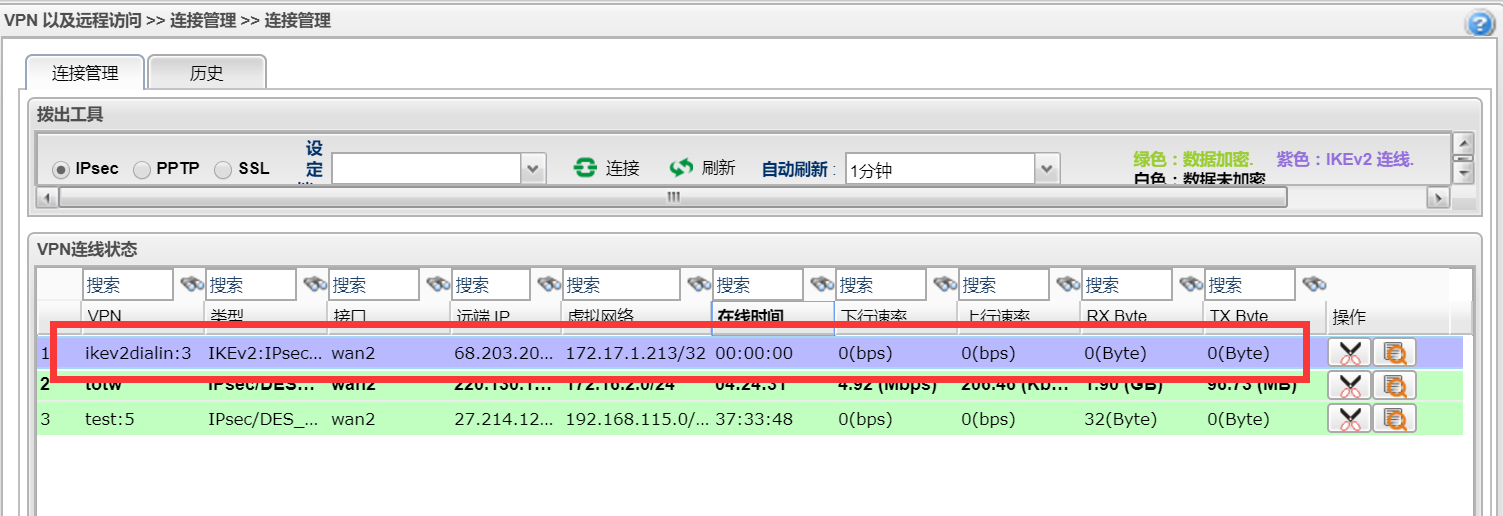1503x516 pixels.
Task: Click the green 连接 connect icon
Action: pyautogui.click(x=584, y=168)
